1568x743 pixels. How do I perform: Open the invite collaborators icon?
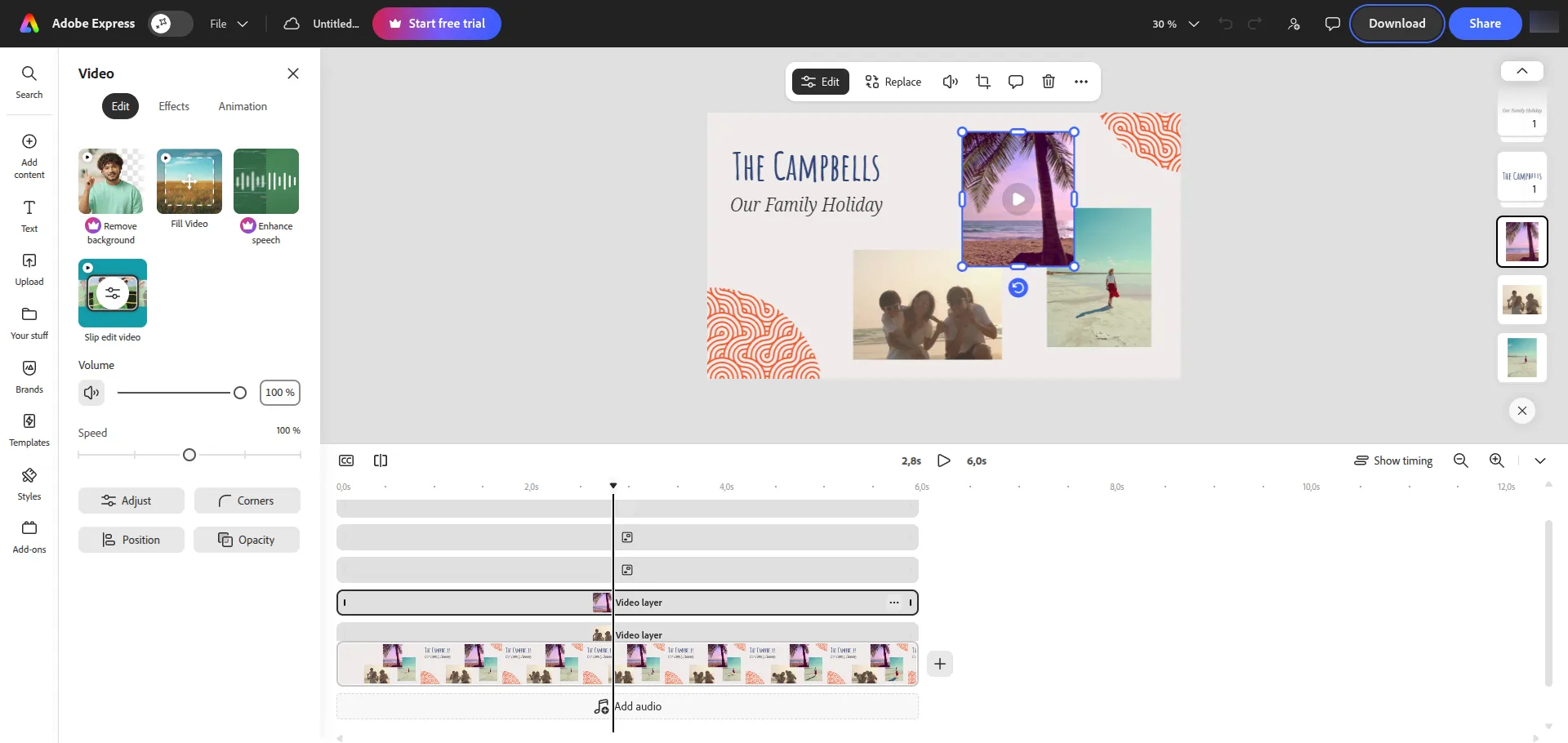point(1294,24)
